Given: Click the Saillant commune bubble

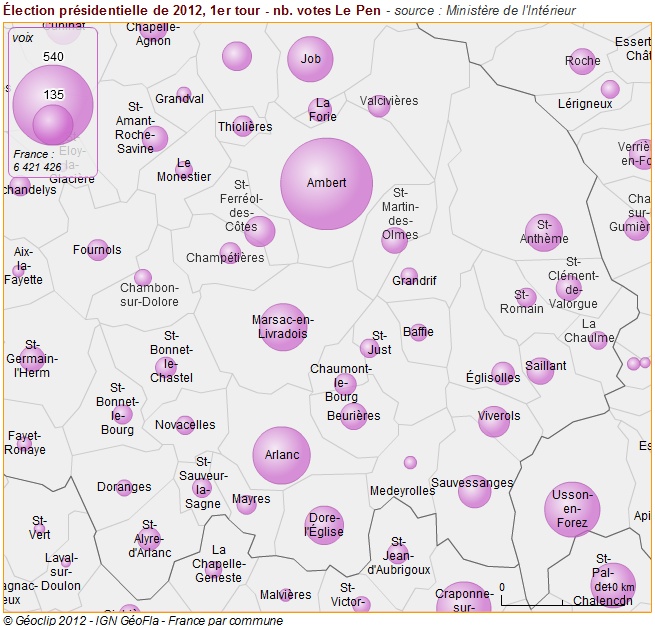Looking at the screenshot, I should 540,371.
